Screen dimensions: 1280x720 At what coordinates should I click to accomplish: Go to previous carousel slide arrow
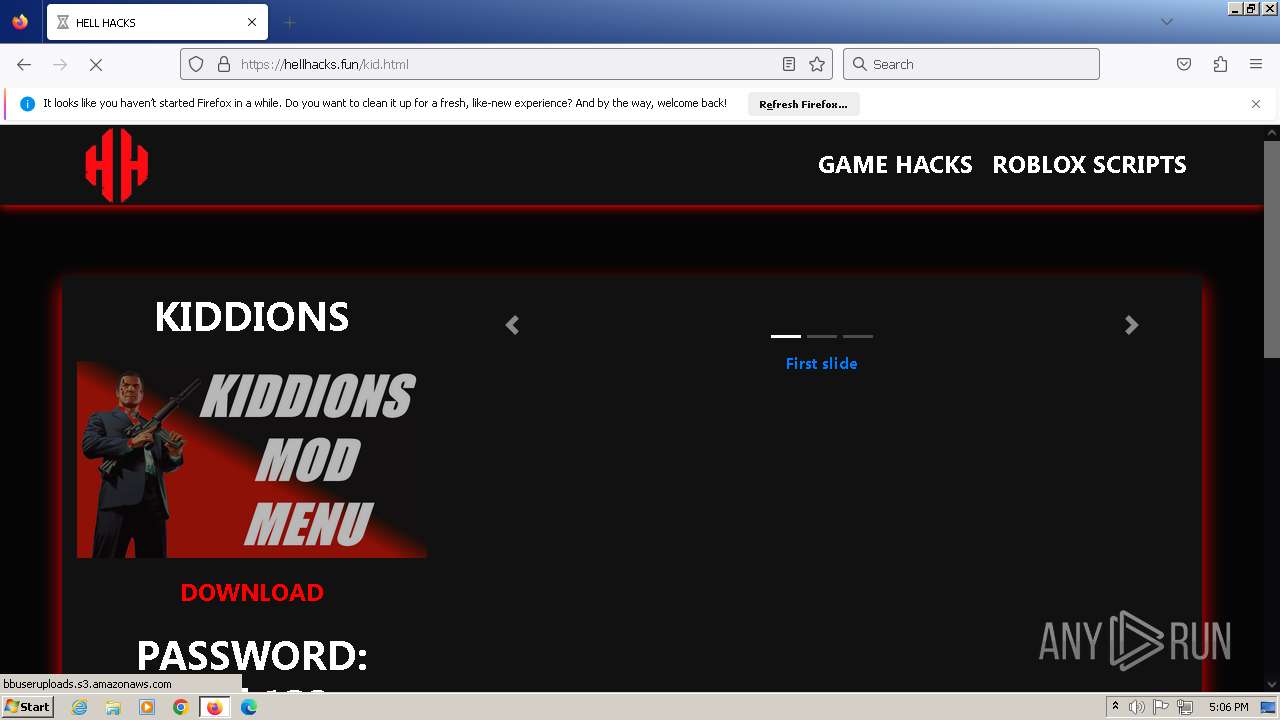pos(512,325)
